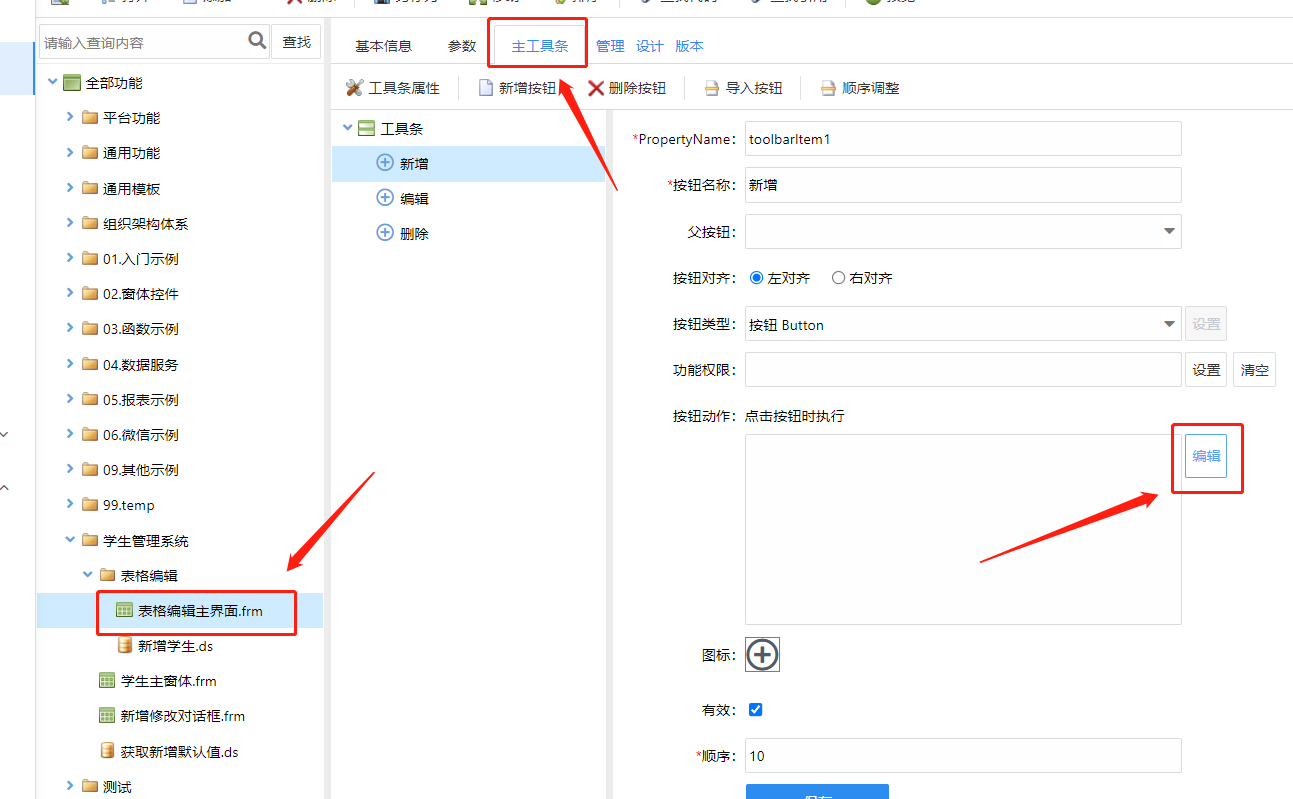Click the folder icon of 测试
The height and width of the screenshot is (799, 1293).
(90, 786)
